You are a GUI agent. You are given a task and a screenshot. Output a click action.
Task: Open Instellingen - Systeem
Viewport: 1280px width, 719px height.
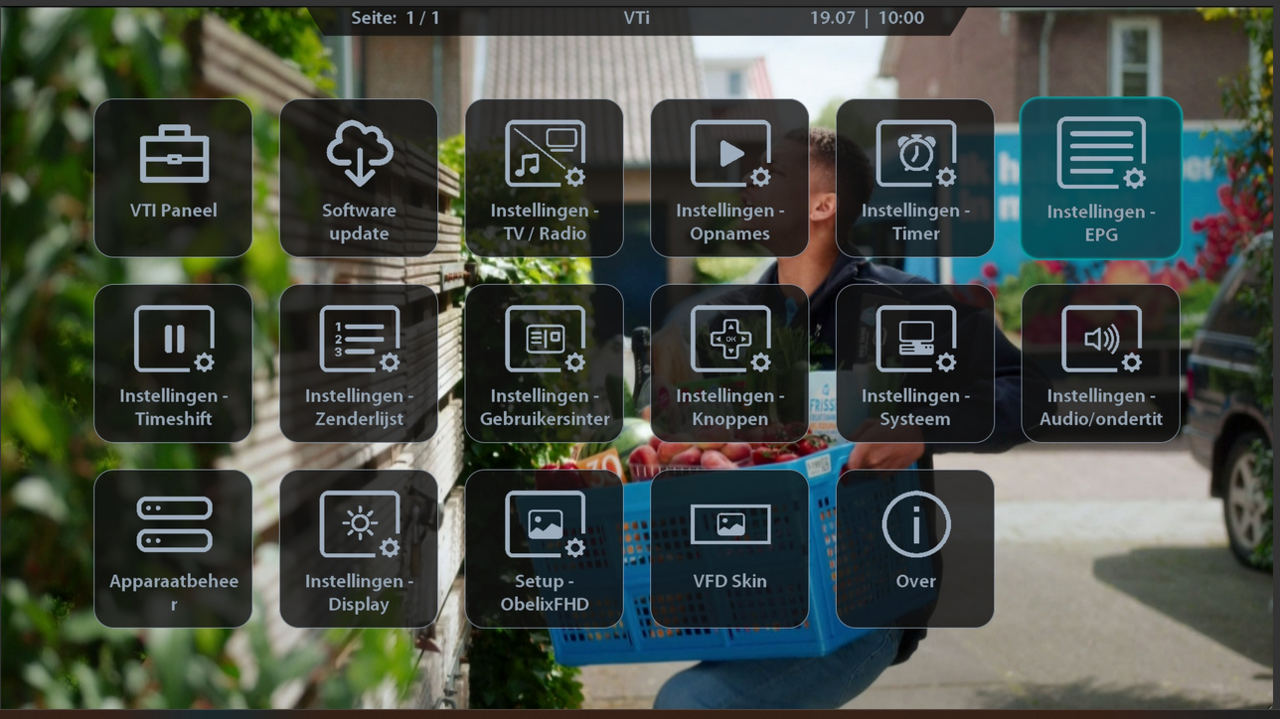pyautogui.click(x=915, y=362)
